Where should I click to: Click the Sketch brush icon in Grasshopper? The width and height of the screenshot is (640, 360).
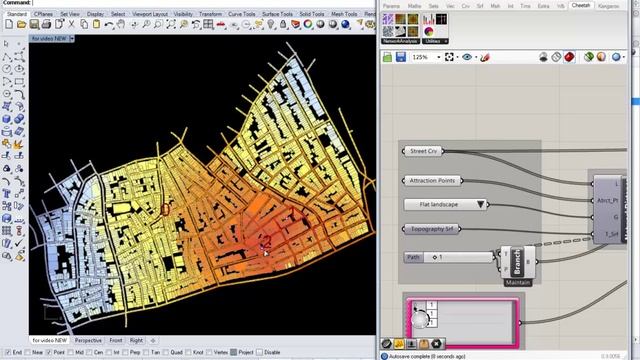click(485, 58)
